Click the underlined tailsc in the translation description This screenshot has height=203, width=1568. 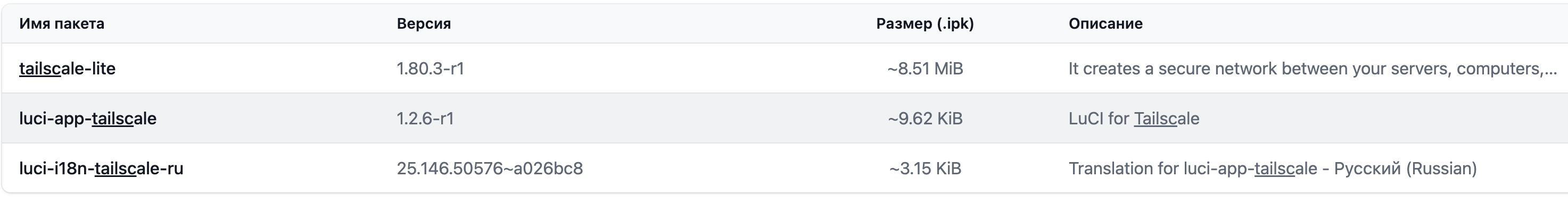click(1275, 168)
